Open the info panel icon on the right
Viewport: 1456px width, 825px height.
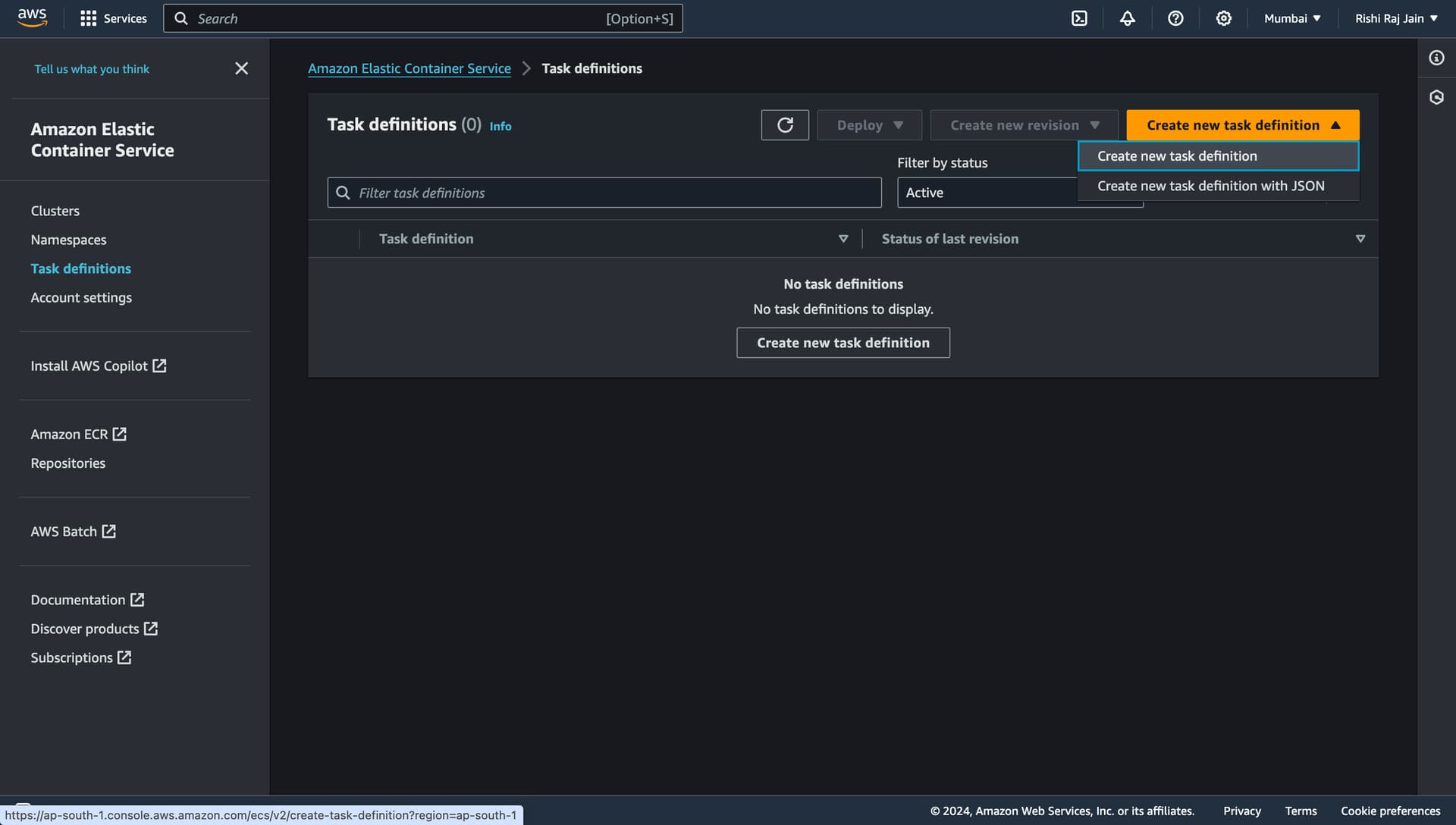click(x=1436, y=58)
